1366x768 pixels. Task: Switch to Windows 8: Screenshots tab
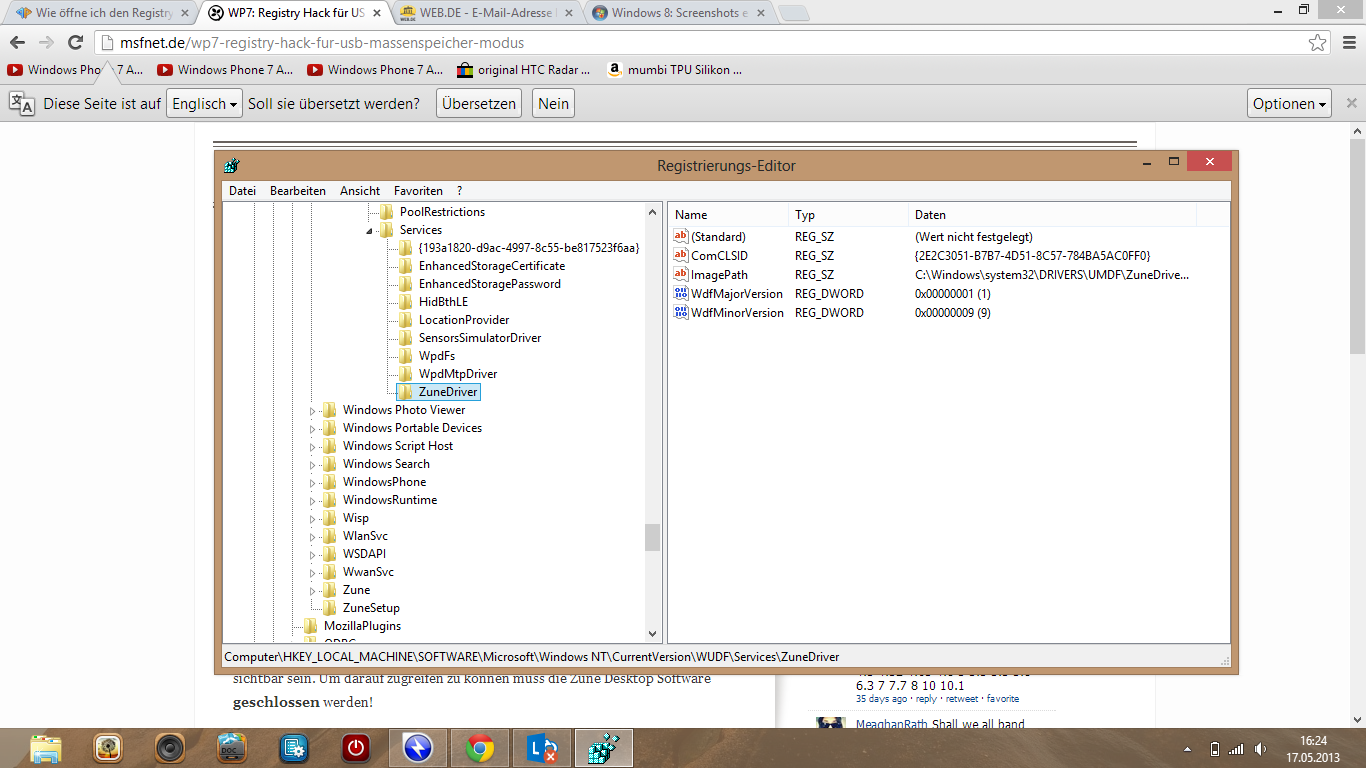tap(676, 13)
